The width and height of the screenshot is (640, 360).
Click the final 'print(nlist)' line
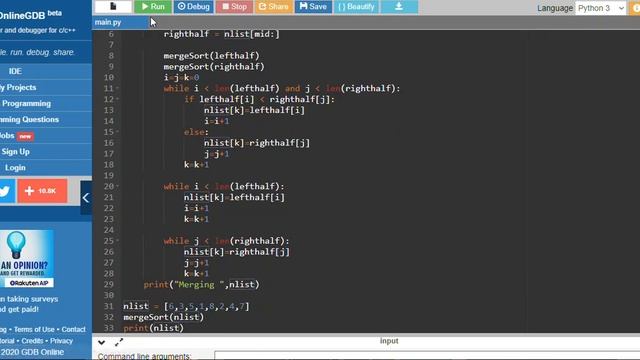[153, 328]
